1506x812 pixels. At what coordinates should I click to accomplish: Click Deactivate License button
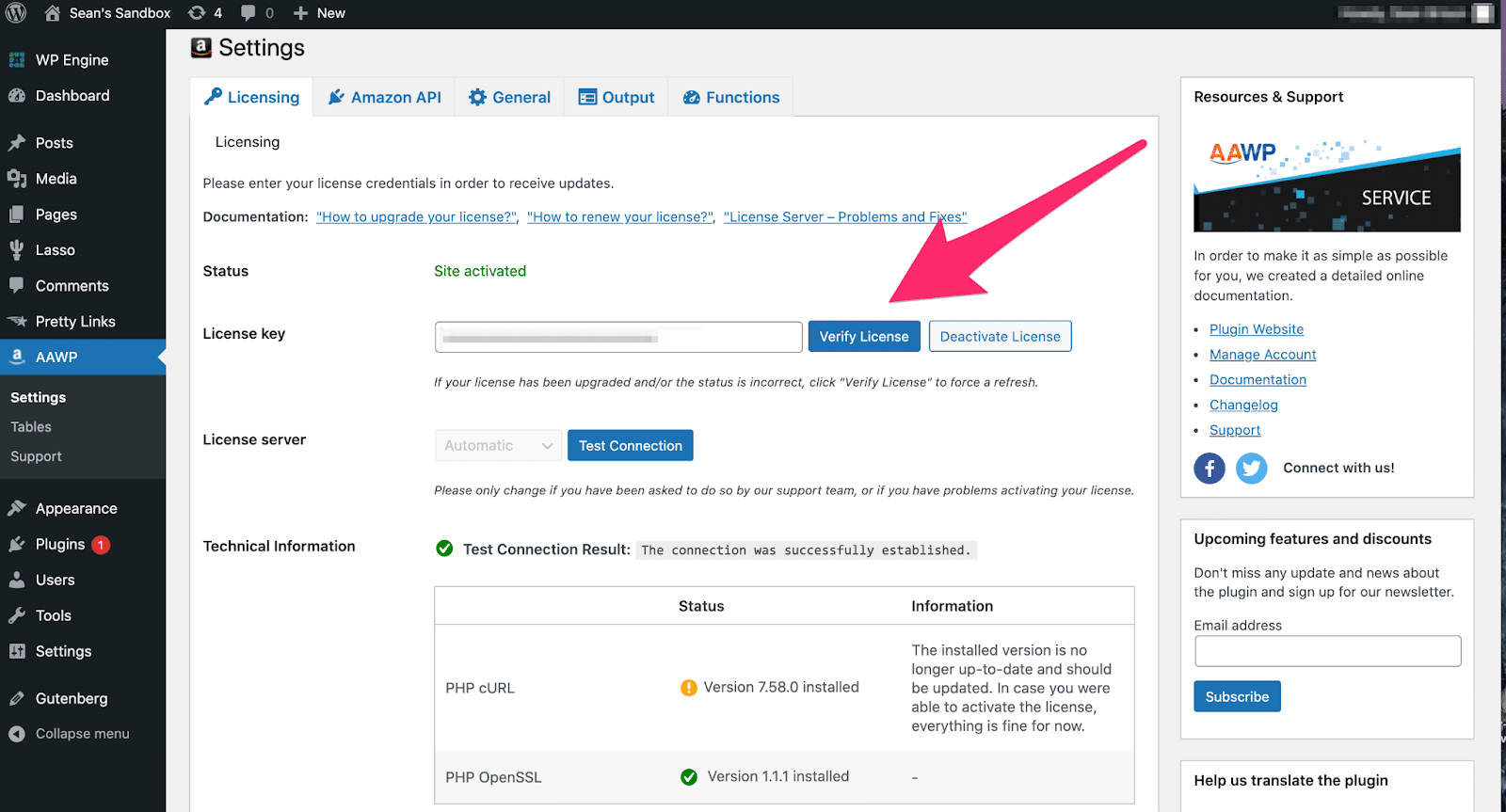[1000, 337]
